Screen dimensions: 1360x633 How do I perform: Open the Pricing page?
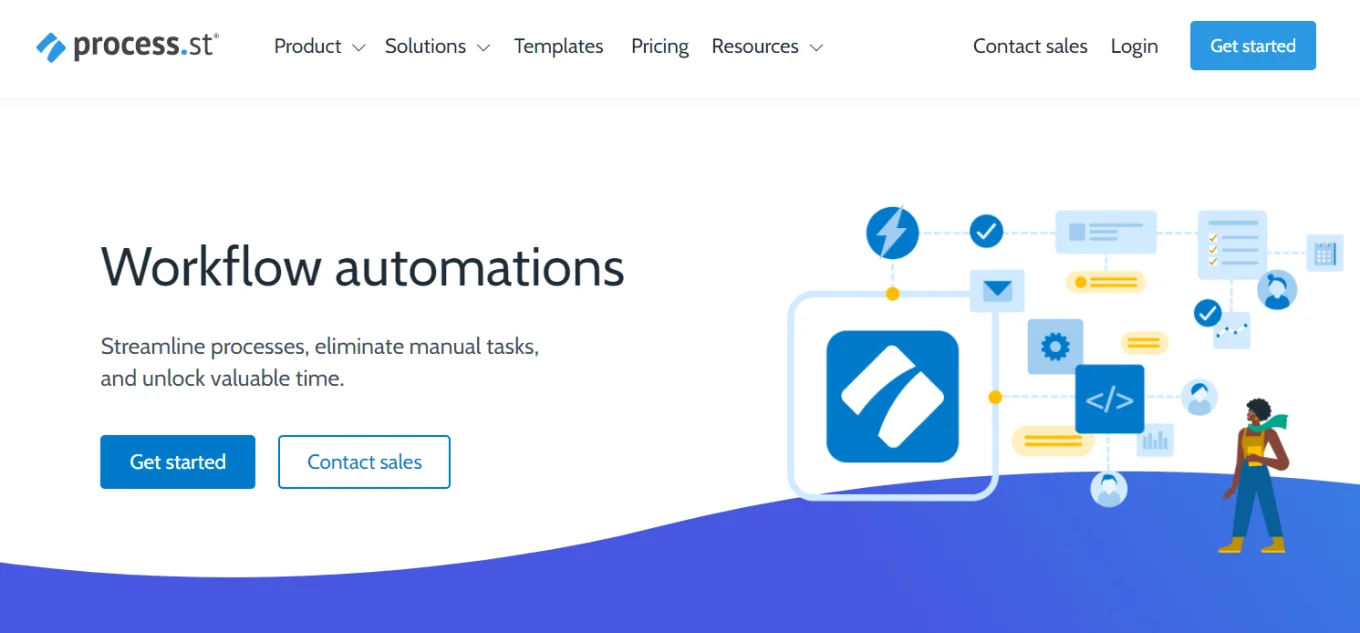click(x=660, y=47)
